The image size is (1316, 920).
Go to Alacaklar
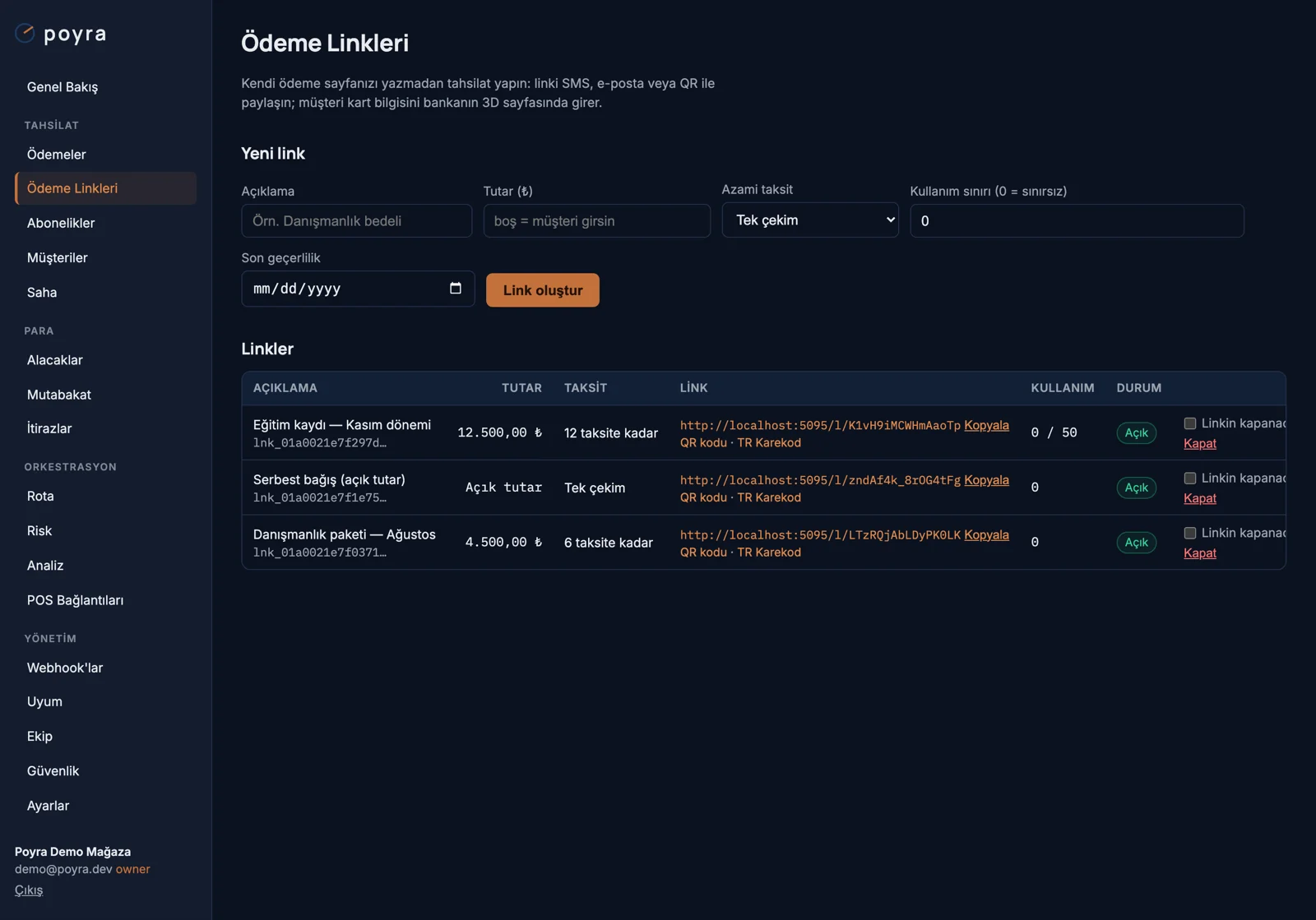pyautogui.click(x=55, y=360)
